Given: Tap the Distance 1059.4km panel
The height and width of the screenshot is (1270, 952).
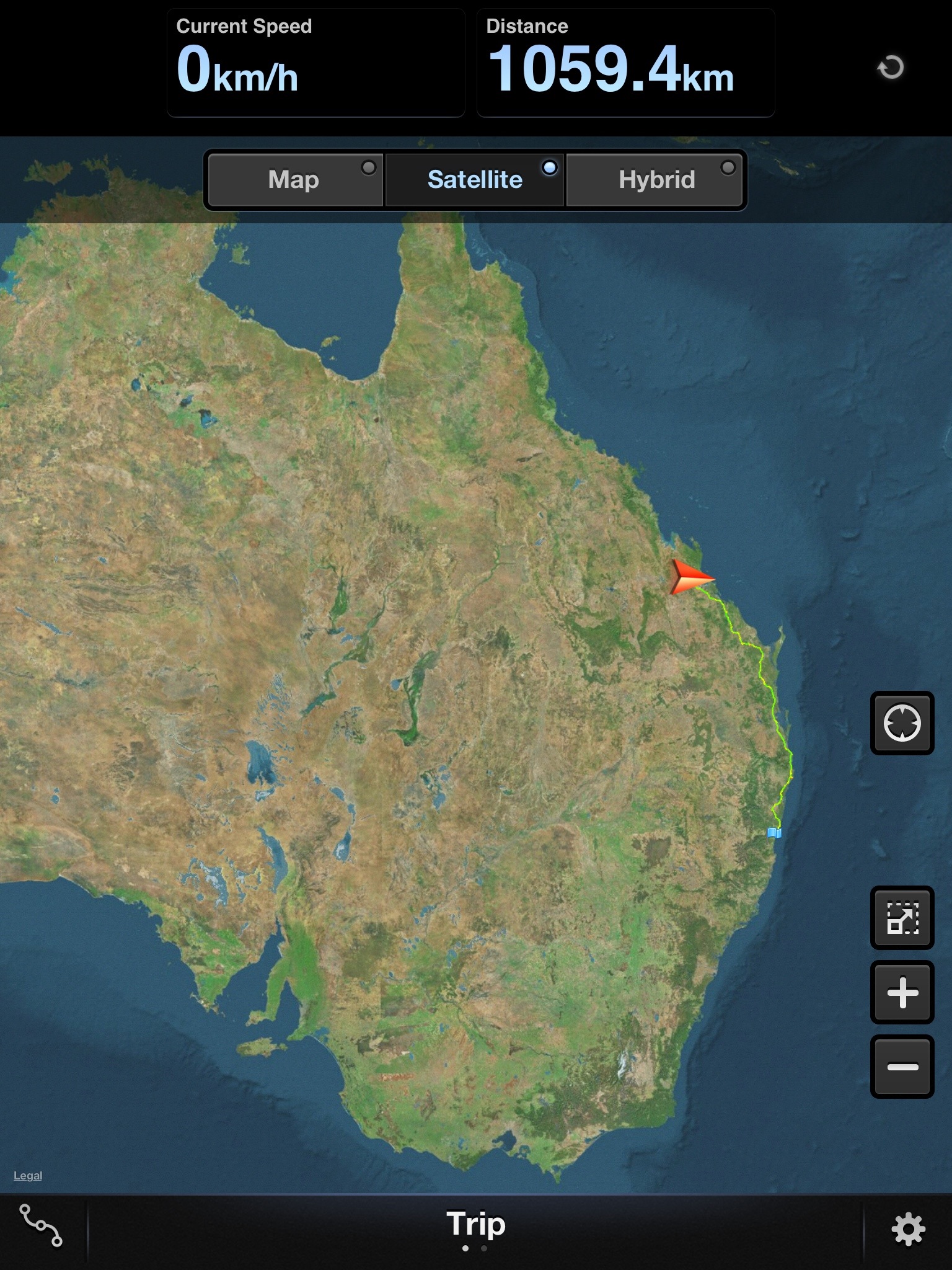Looking at the screenshot, I should pos(625,63).
